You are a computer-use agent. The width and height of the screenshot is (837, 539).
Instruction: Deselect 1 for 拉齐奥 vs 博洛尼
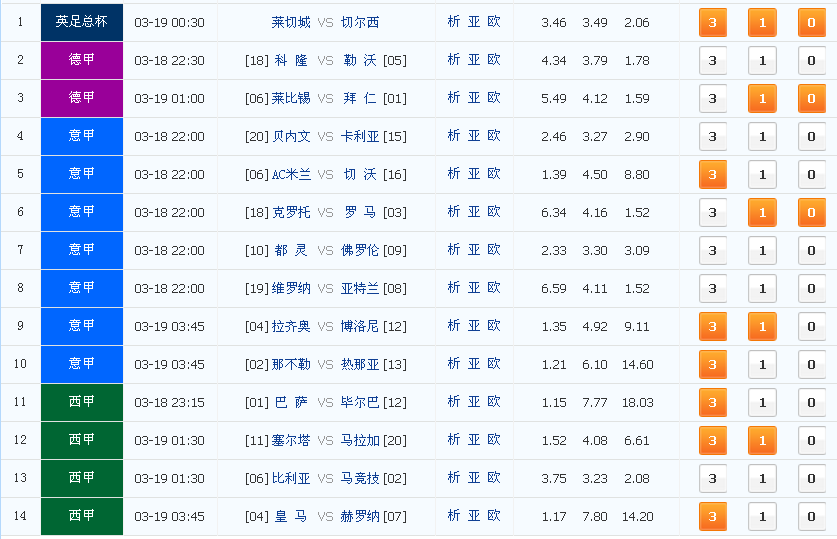point(762,327)
